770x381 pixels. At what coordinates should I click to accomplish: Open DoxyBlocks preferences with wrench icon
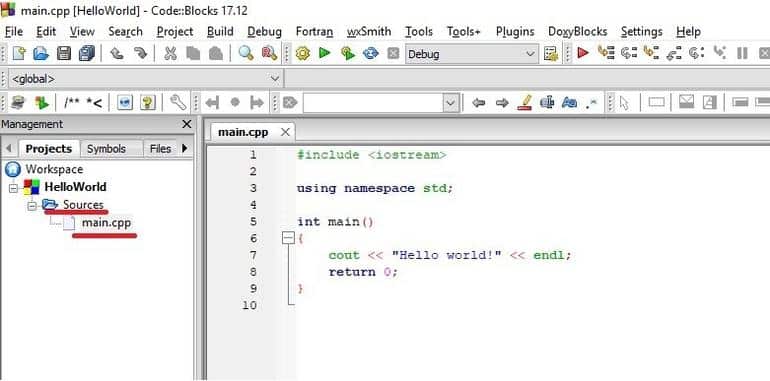coord(178,102)
